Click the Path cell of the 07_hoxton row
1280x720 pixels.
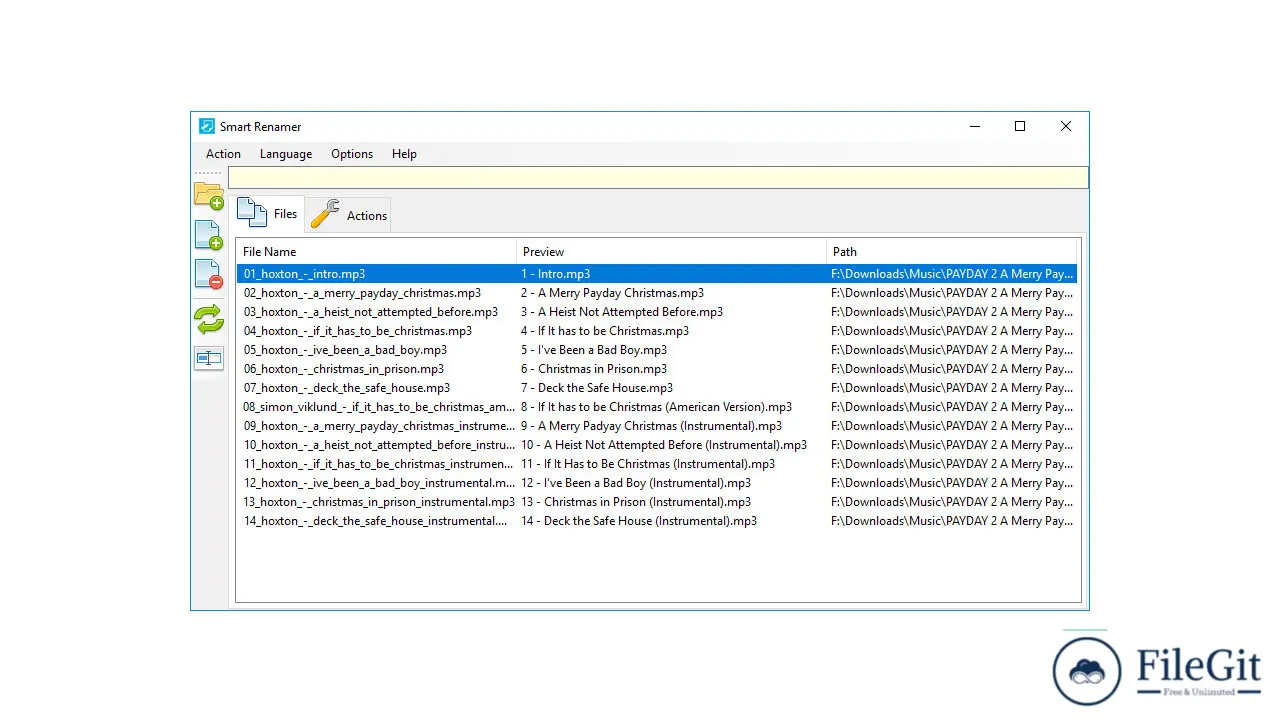pyautogui.click(x=952, y=388)
